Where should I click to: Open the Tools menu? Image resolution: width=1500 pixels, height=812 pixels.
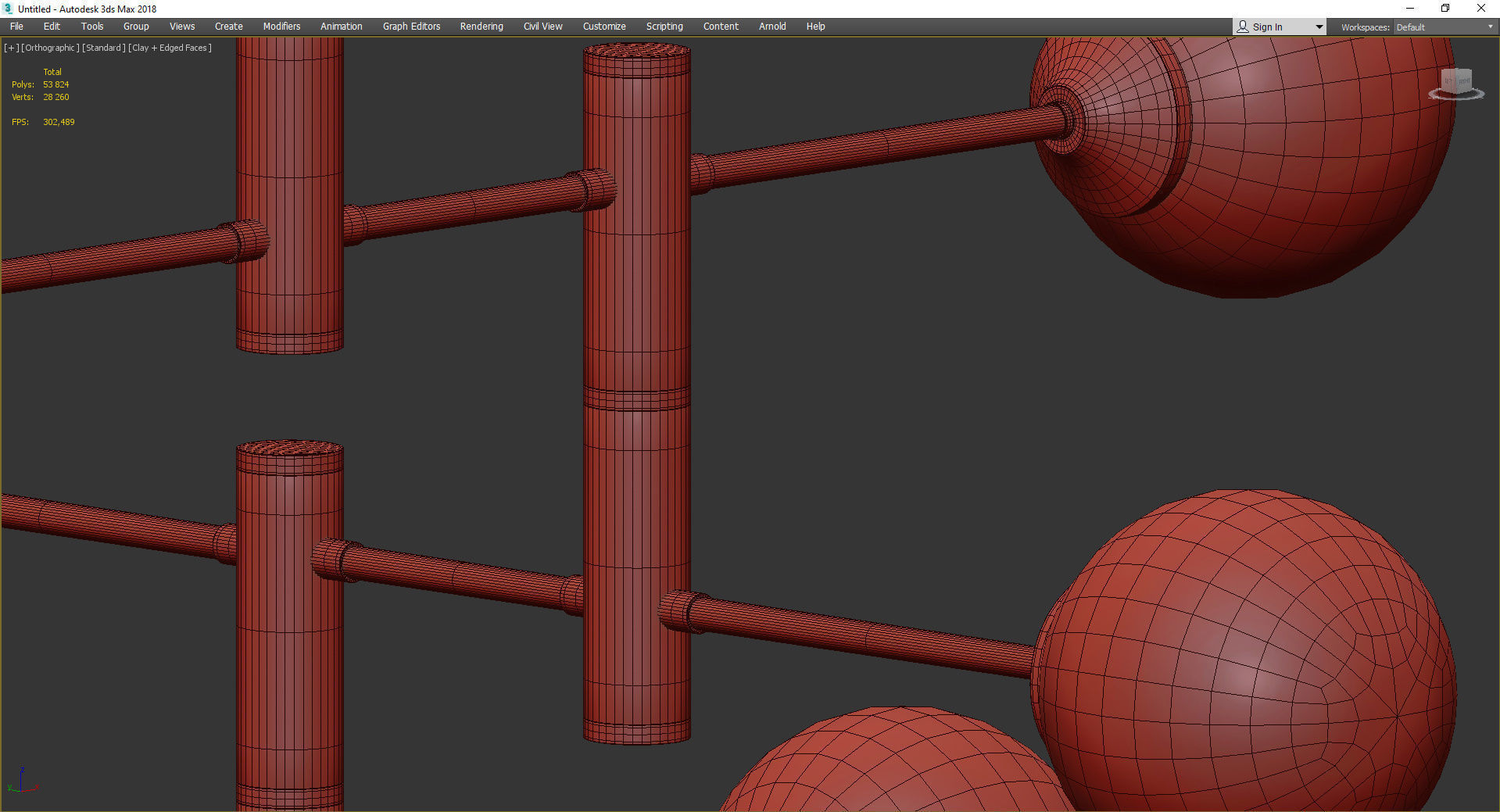(92, 27)
